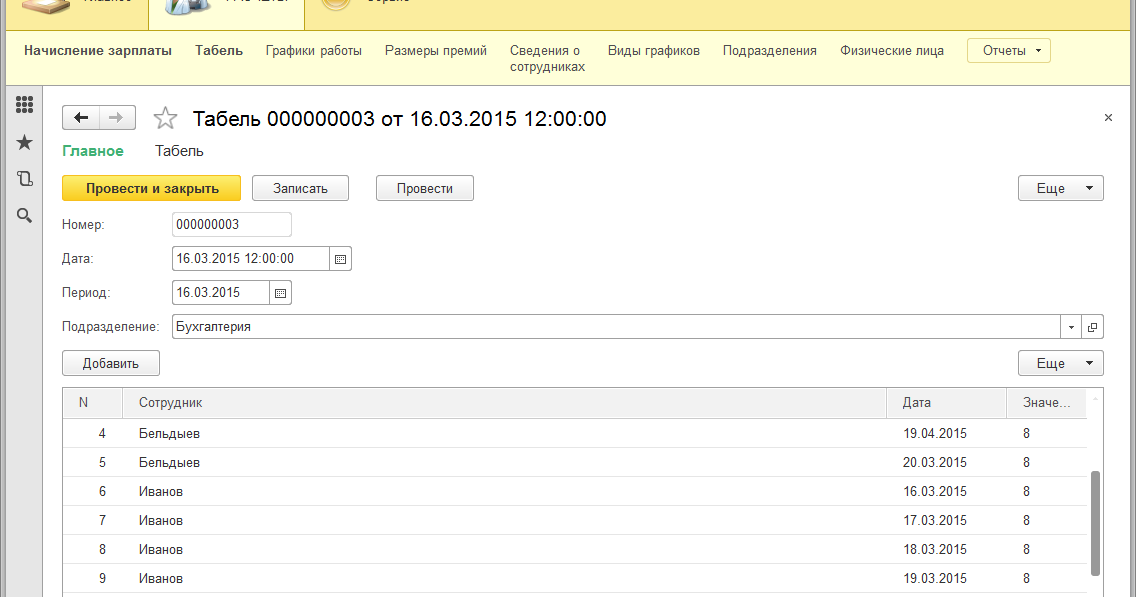This screenshot has width=1136, height=597.
Task: Click date cell 16.03.2015 in table
Action: (x=935, y=491)
